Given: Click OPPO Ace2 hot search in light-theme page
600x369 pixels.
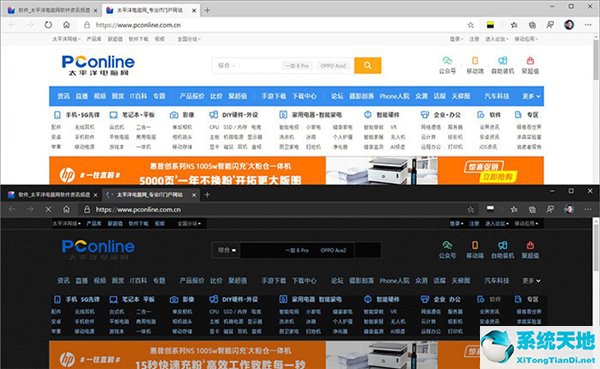Looking at the screenshot, I should coord(333,65).
